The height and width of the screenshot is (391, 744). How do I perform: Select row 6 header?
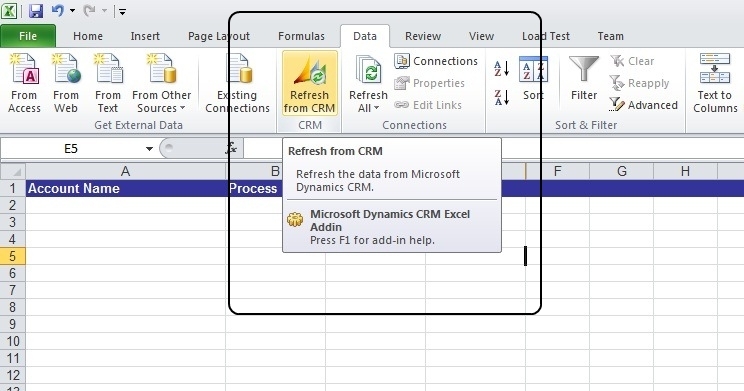tap(13, 273)
